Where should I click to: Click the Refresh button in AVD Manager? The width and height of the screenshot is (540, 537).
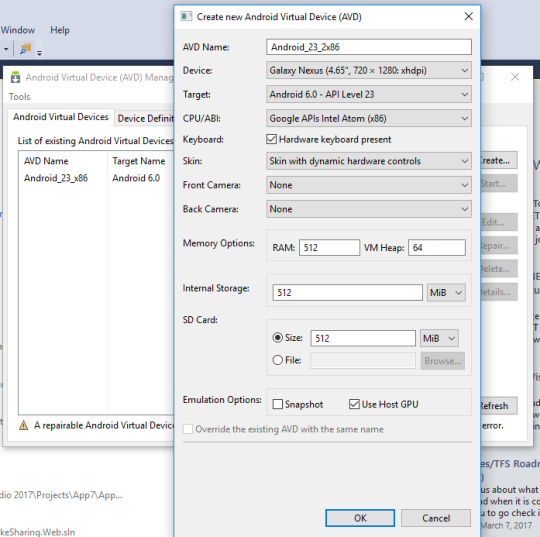tap(499, 405)
